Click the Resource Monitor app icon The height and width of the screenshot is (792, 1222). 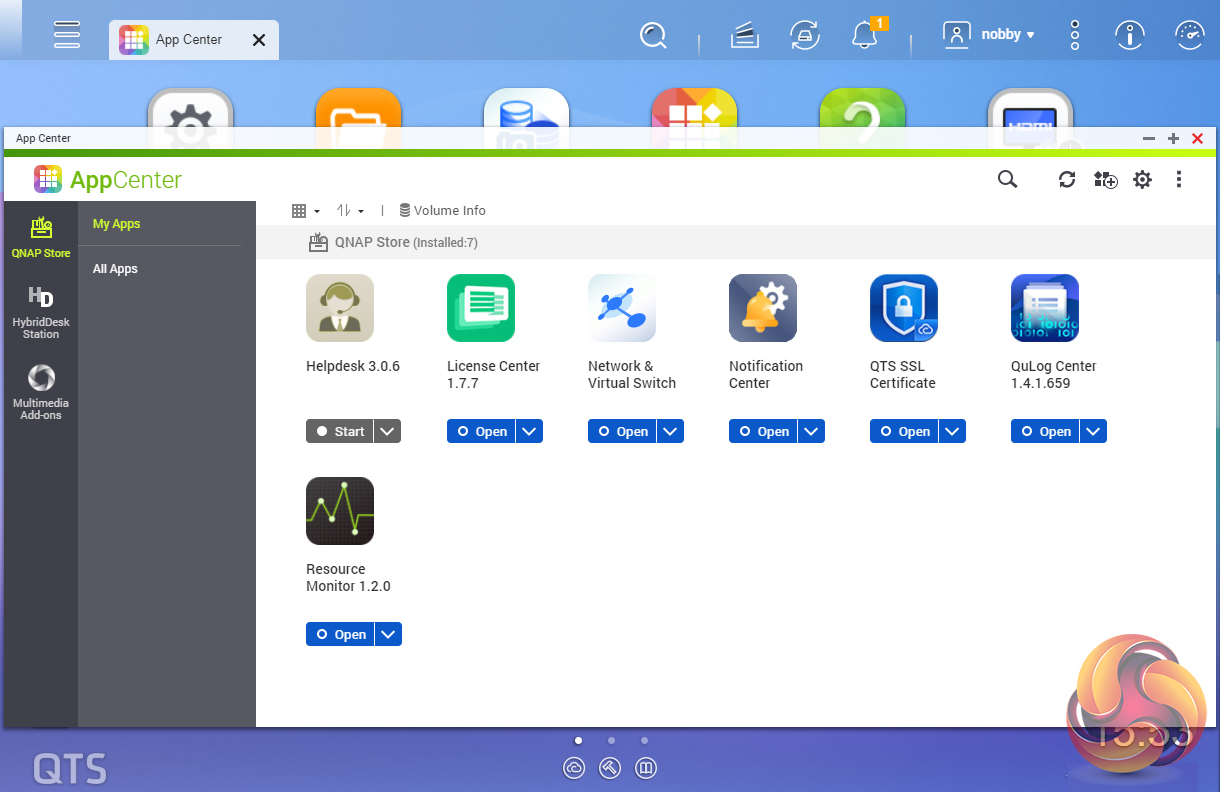click(340, 511)
